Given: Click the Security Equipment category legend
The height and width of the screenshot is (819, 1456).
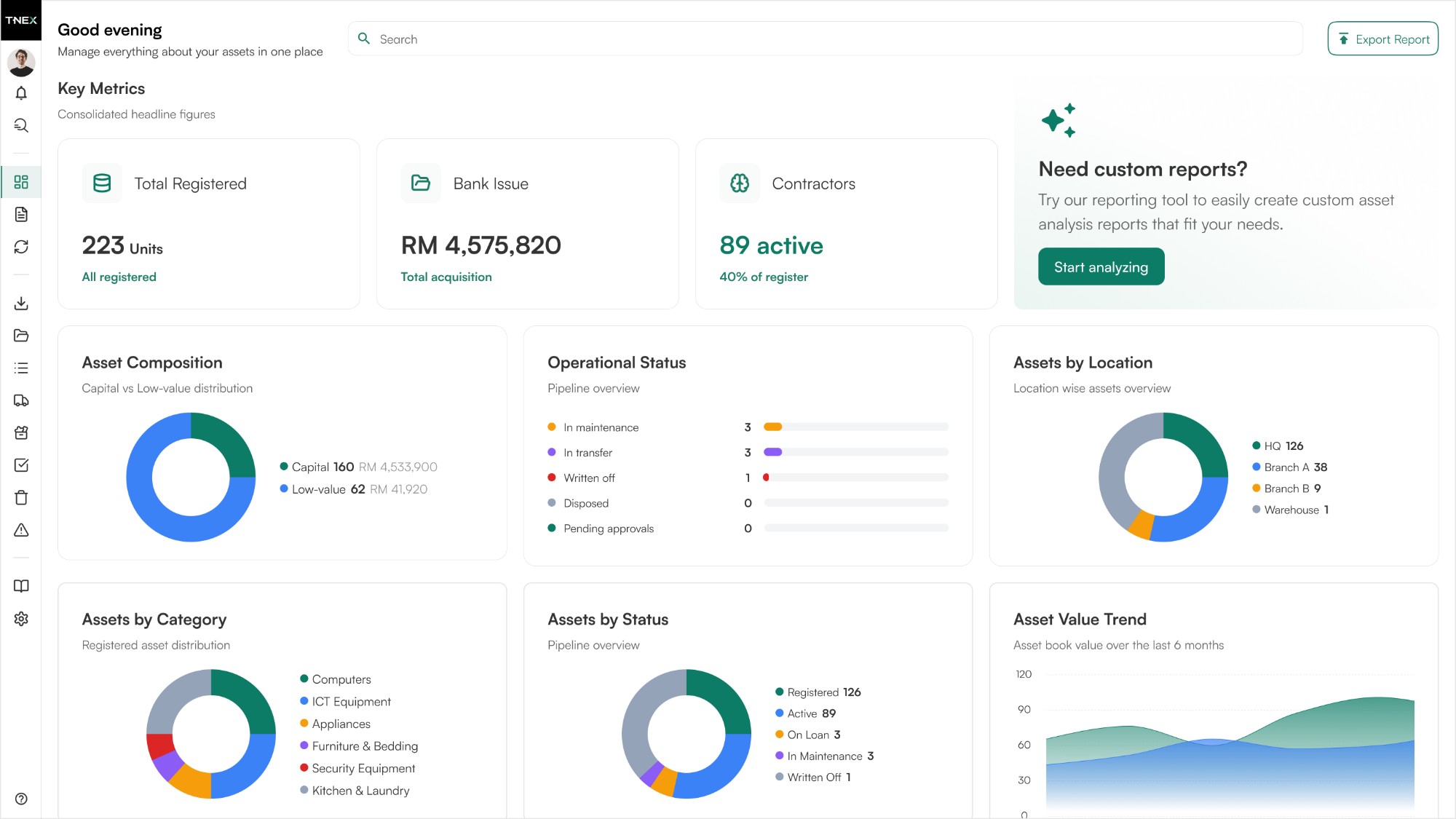Looking at the screenshot, I should tap(357, 768).
